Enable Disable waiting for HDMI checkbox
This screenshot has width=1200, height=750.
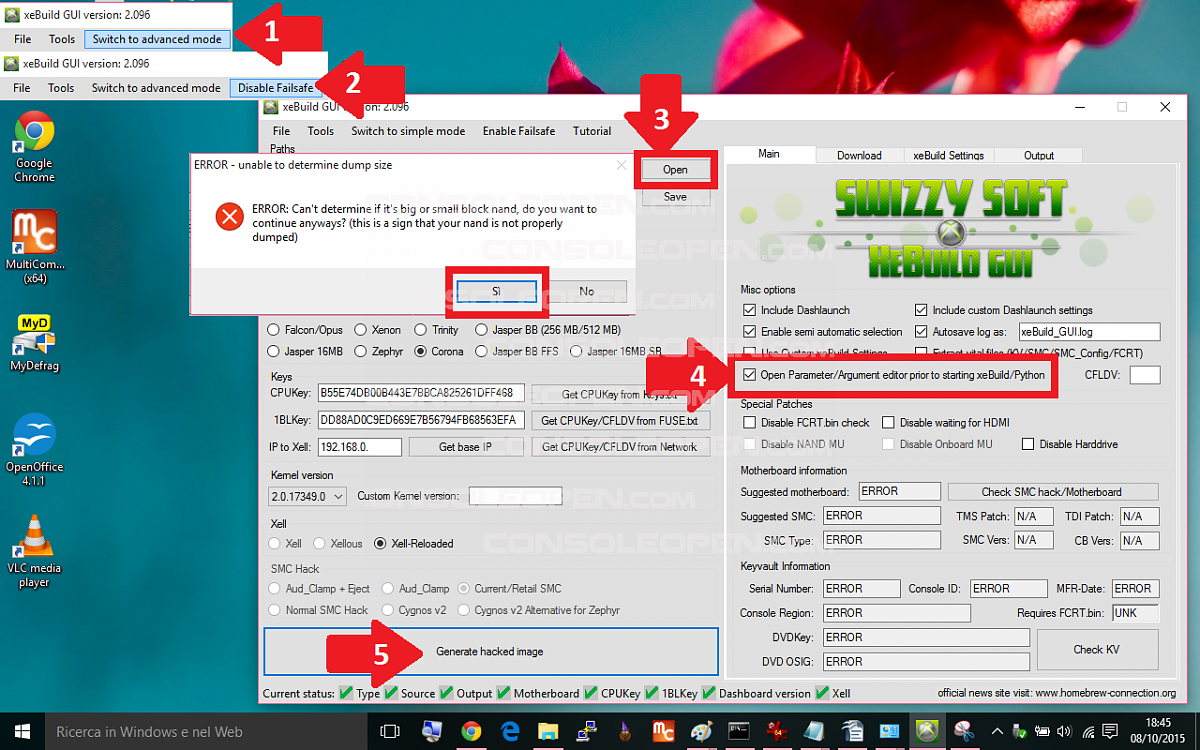click(x=888, y=423)
